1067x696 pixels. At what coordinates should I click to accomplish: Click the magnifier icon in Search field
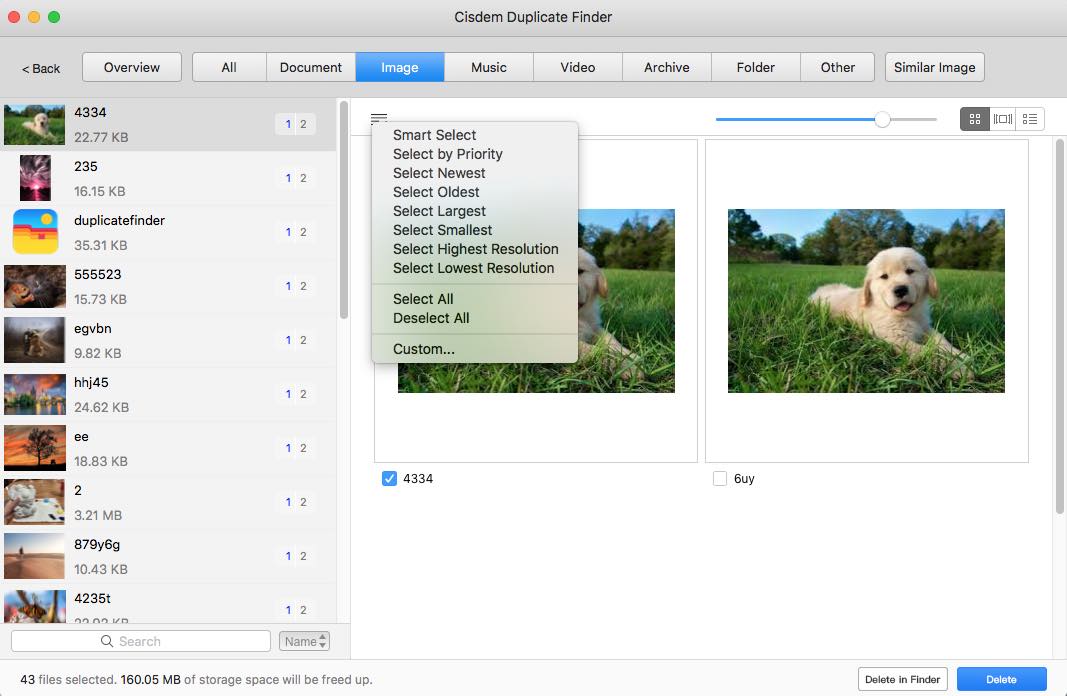[107, 641]
